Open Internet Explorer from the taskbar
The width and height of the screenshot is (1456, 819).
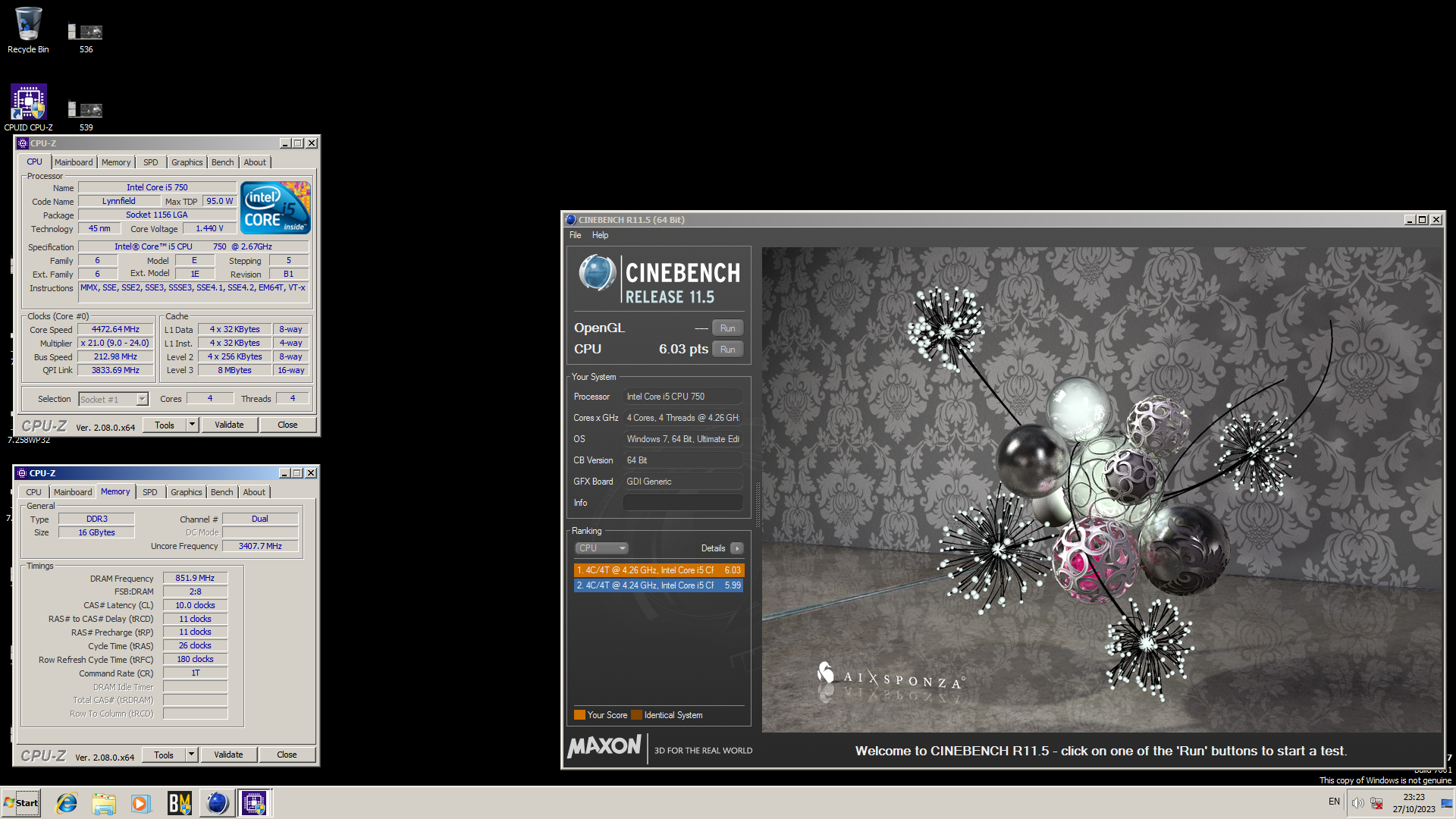point(67,802)
